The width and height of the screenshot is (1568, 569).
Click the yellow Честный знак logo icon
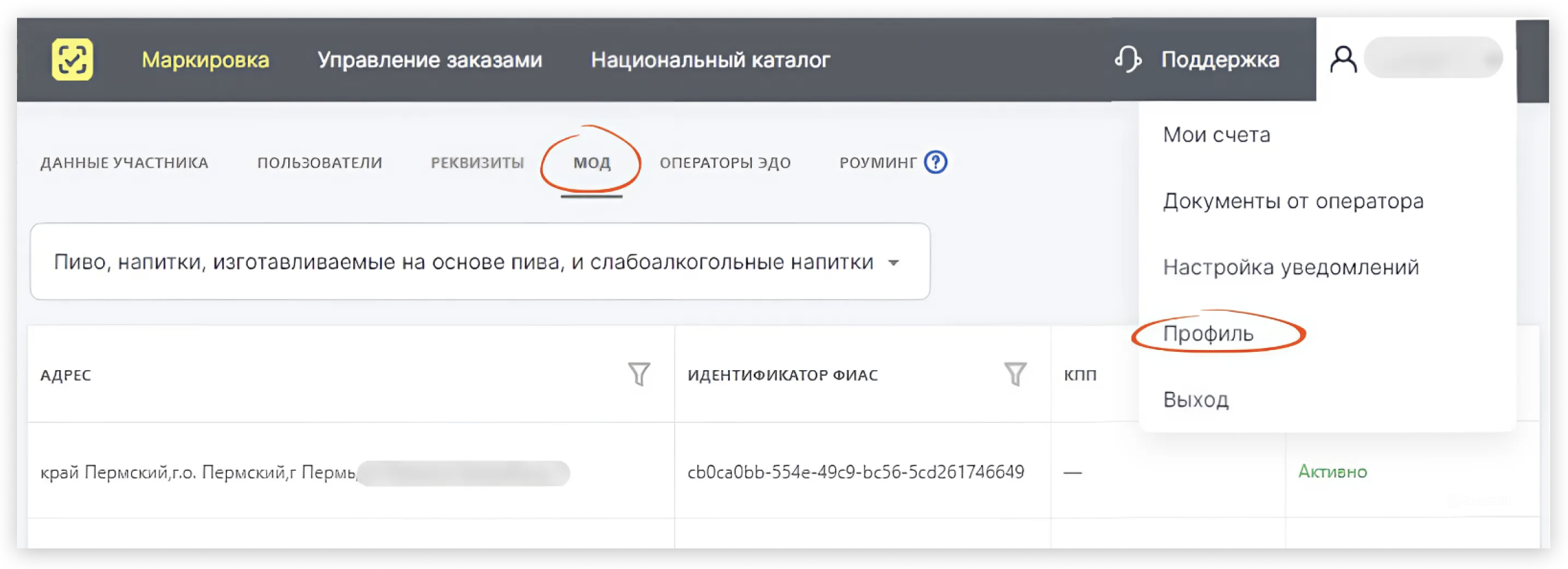(x=72, y=60)
